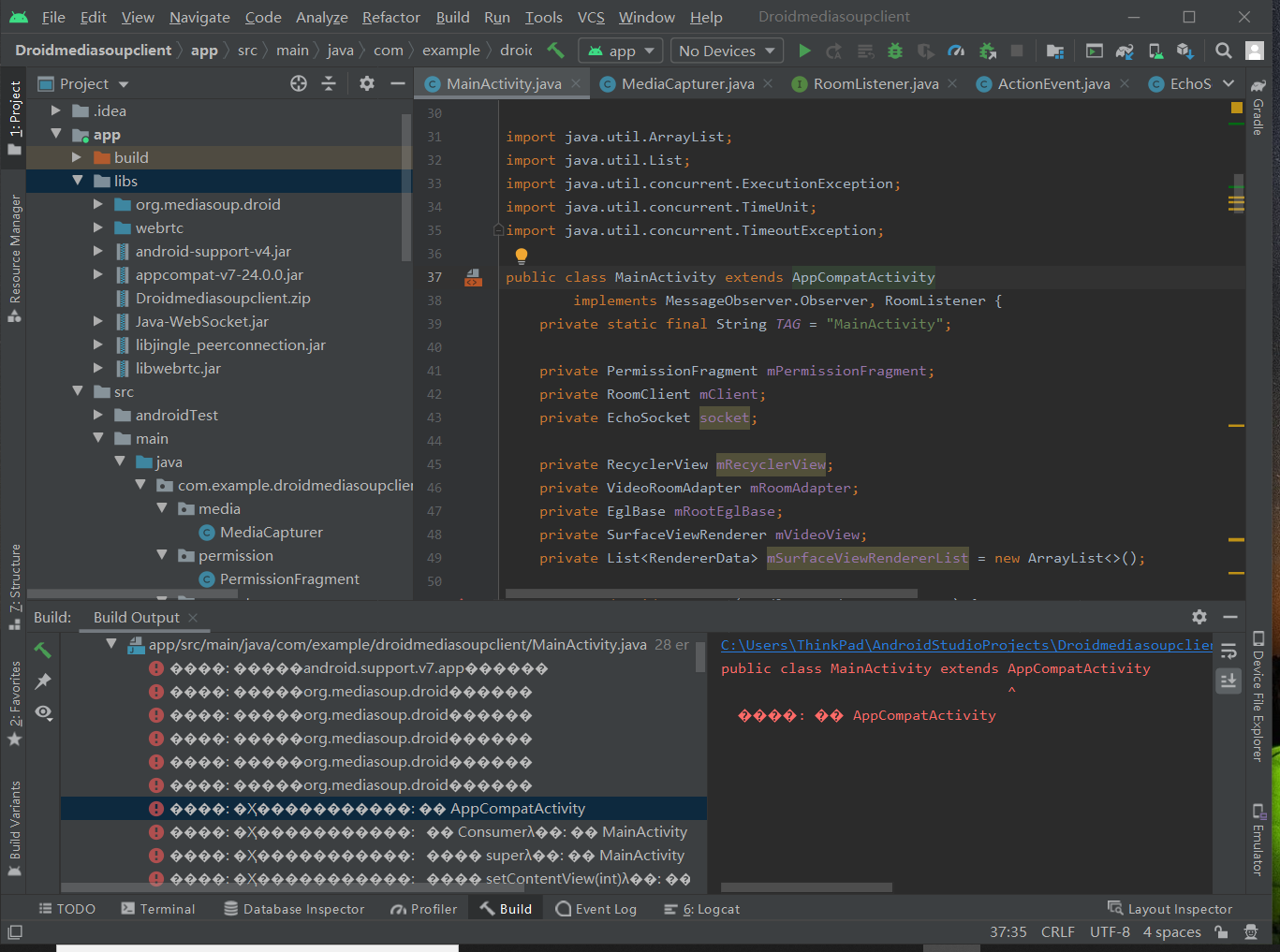Expand the webrtc folder
Viewport: 1280px width, 952px height.
pyautogui.click(x=98, y=227)
